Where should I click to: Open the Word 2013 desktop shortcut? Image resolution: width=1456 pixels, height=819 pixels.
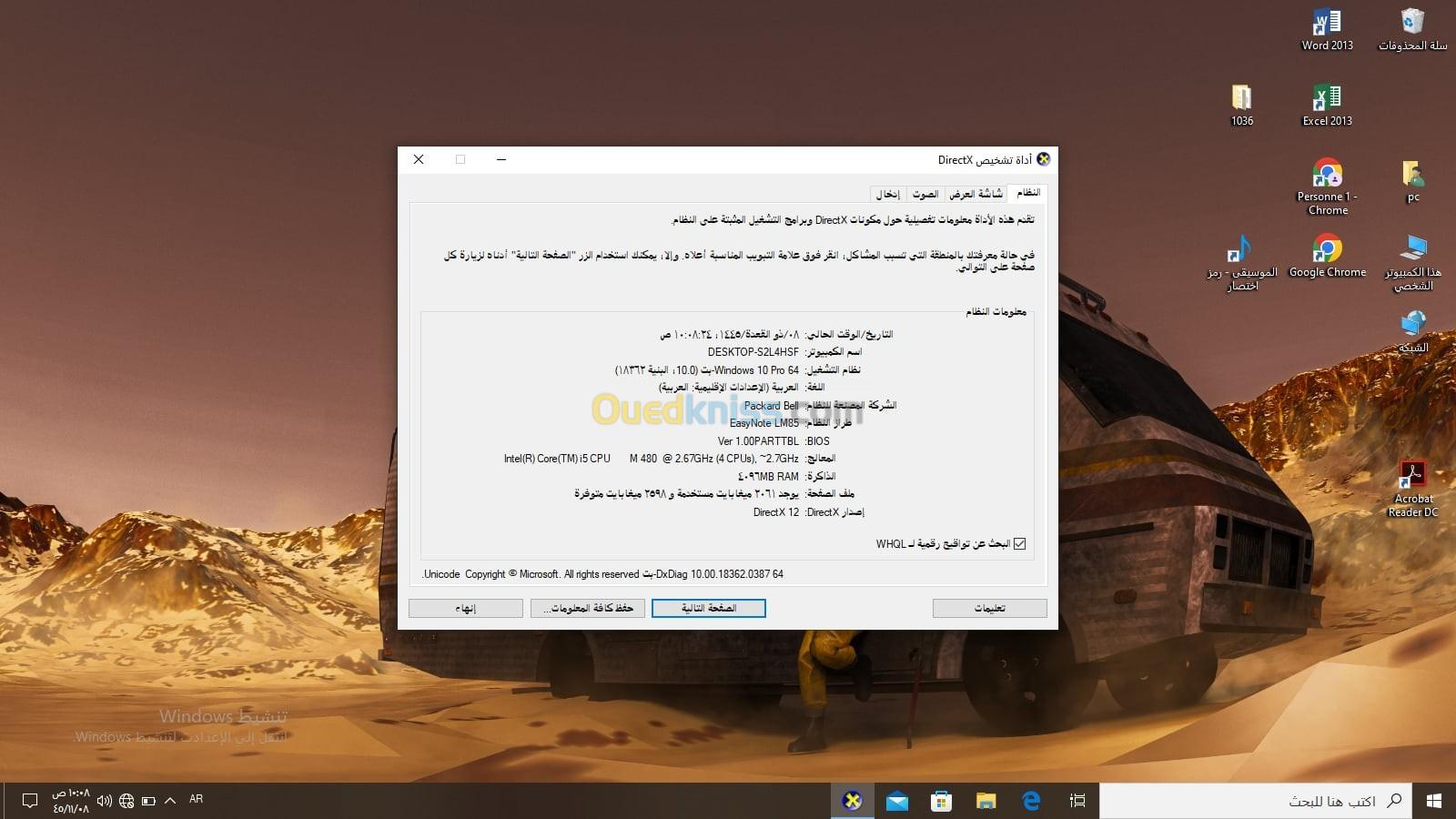(1327, 29)
